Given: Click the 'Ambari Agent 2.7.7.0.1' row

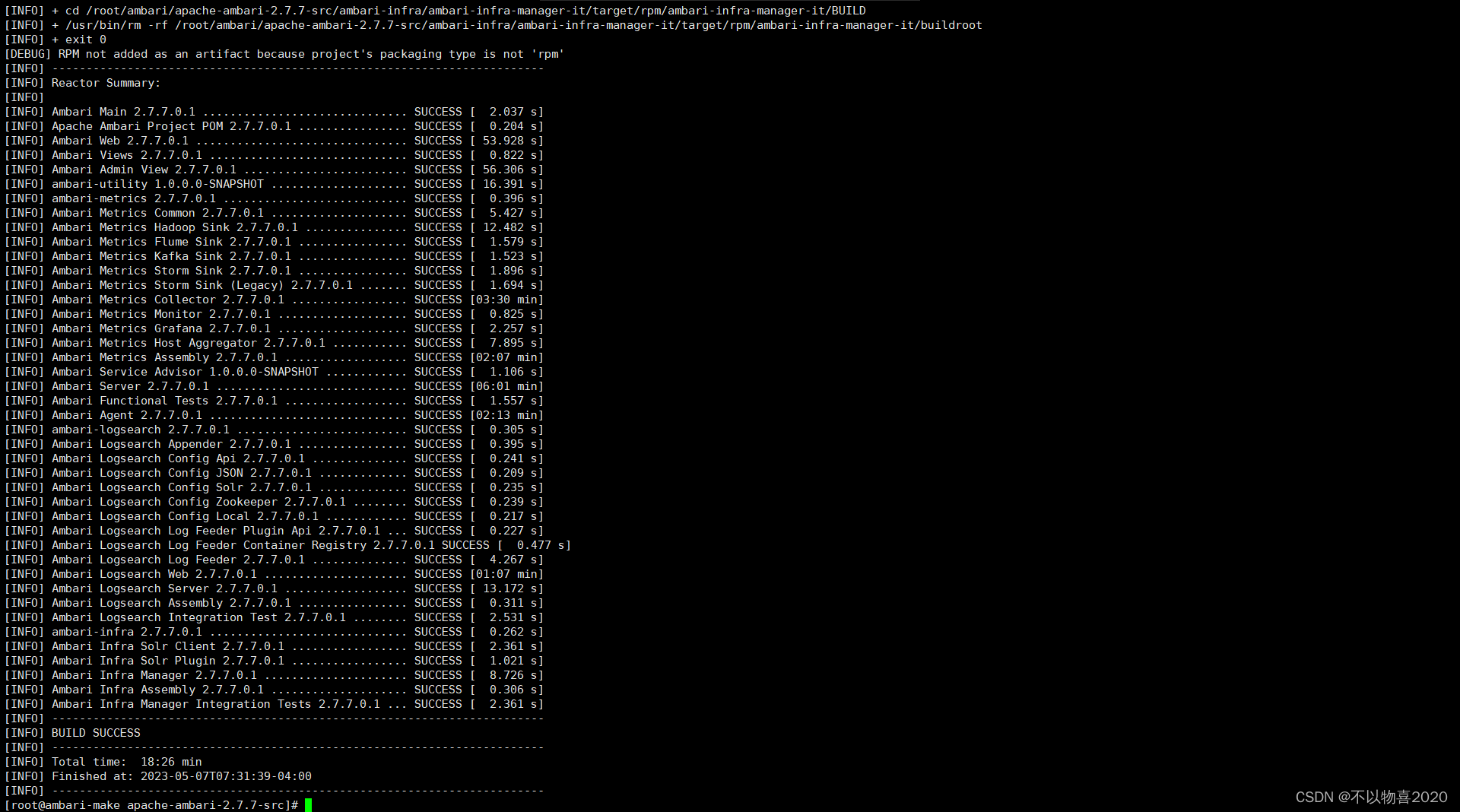Looking at the screenshot, I should point(275,415).
